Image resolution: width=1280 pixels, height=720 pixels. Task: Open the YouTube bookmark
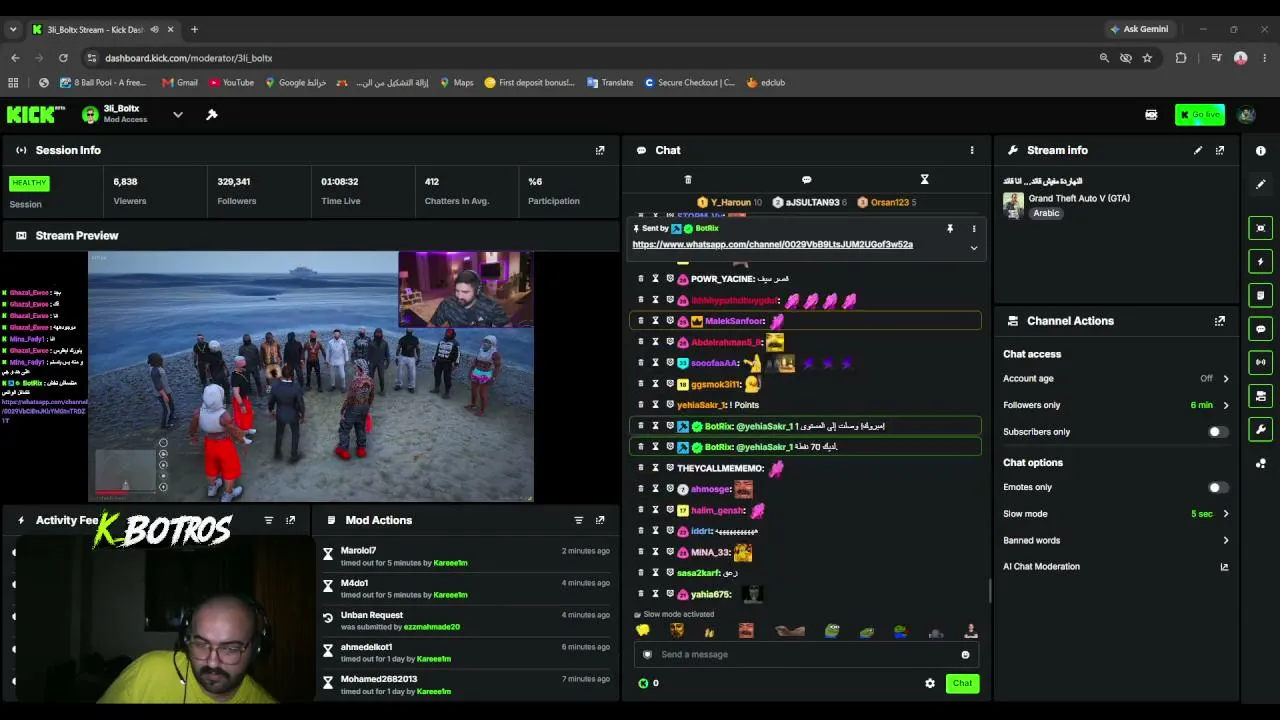tap(231, 83)
